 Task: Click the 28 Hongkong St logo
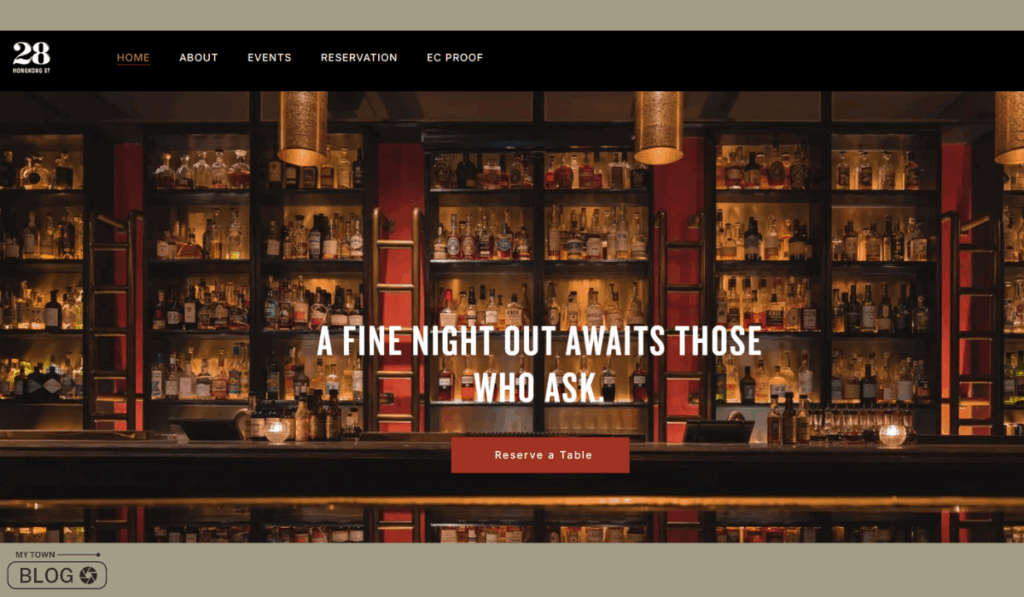coord(31,57)
